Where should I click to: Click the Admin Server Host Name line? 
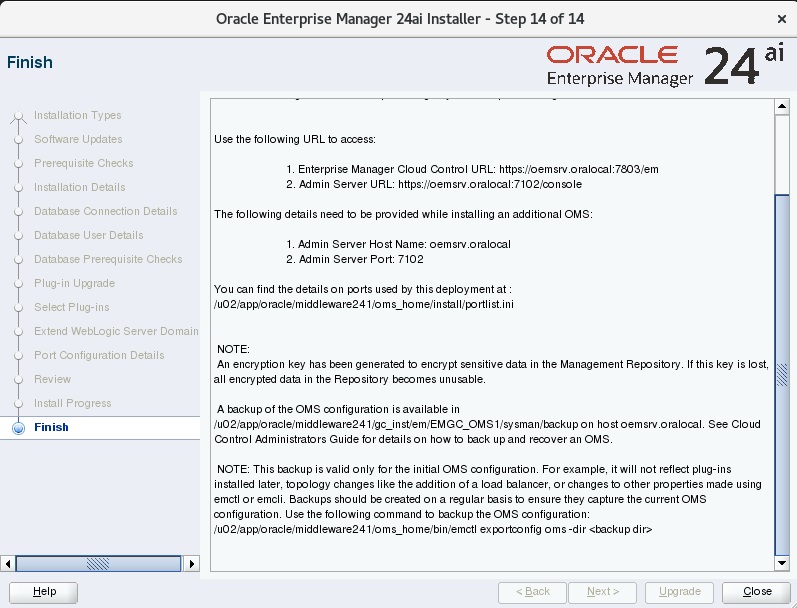coord(398,244)
